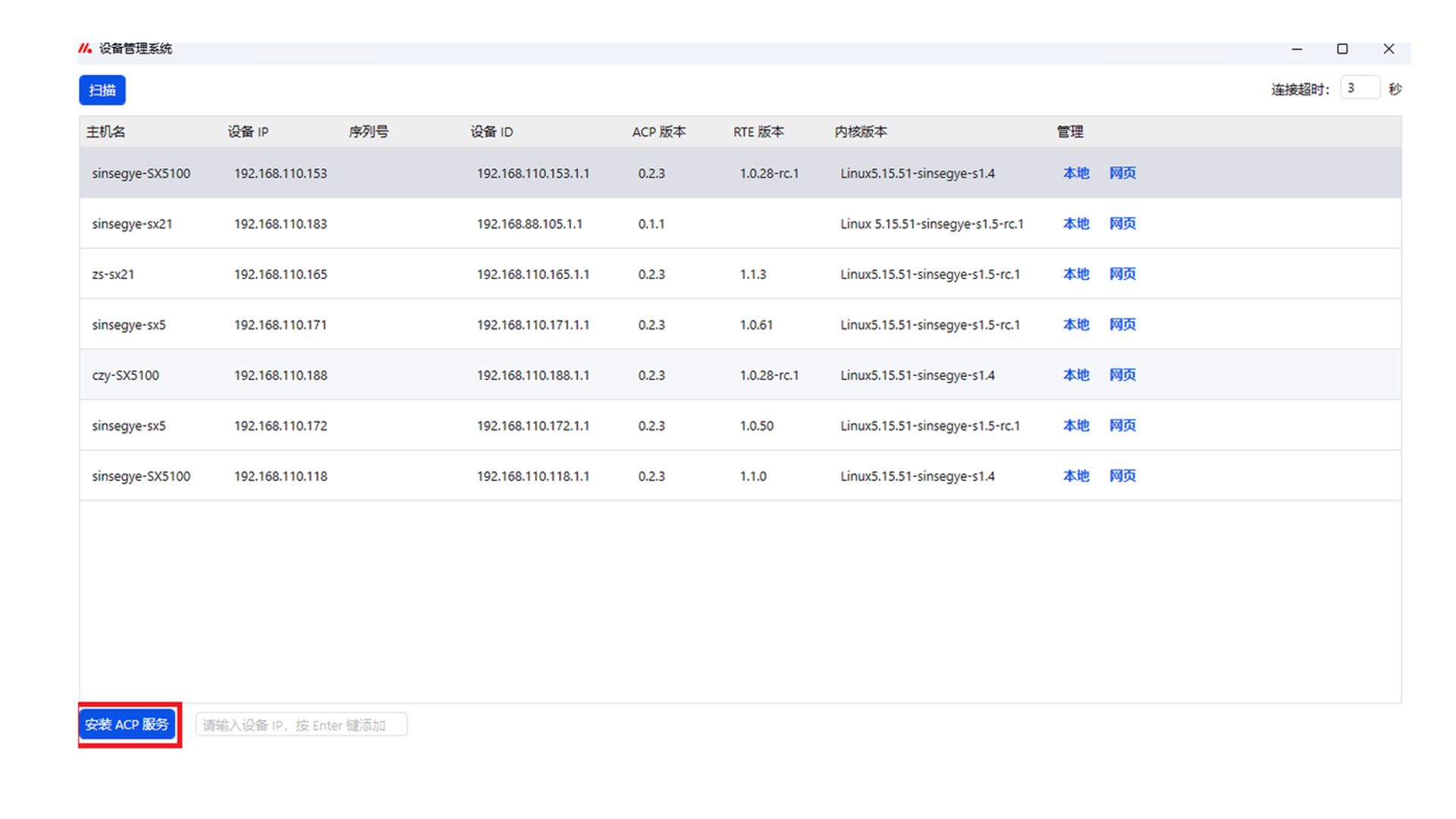Image resolution: width=1456 pixels, height=819 pixels.
Task: Click IP cell 192.168.110.183
Action: pyautogui.click(x=281, y=224)
